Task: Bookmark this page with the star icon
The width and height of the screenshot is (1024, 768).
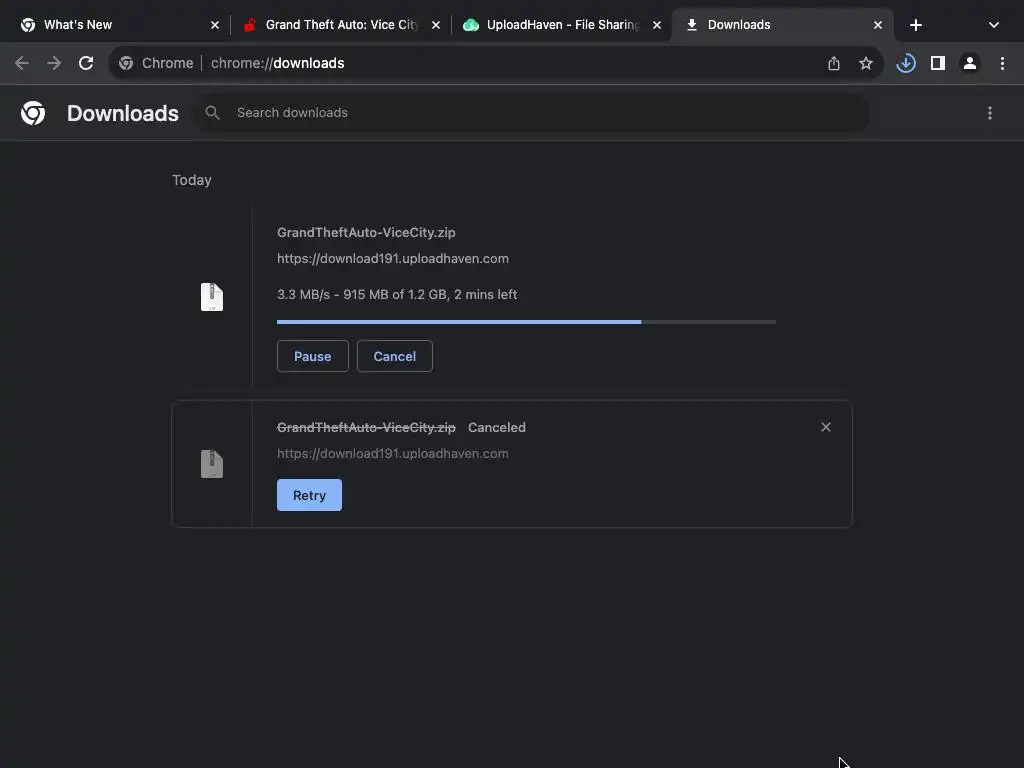Action: click(865, 63)
